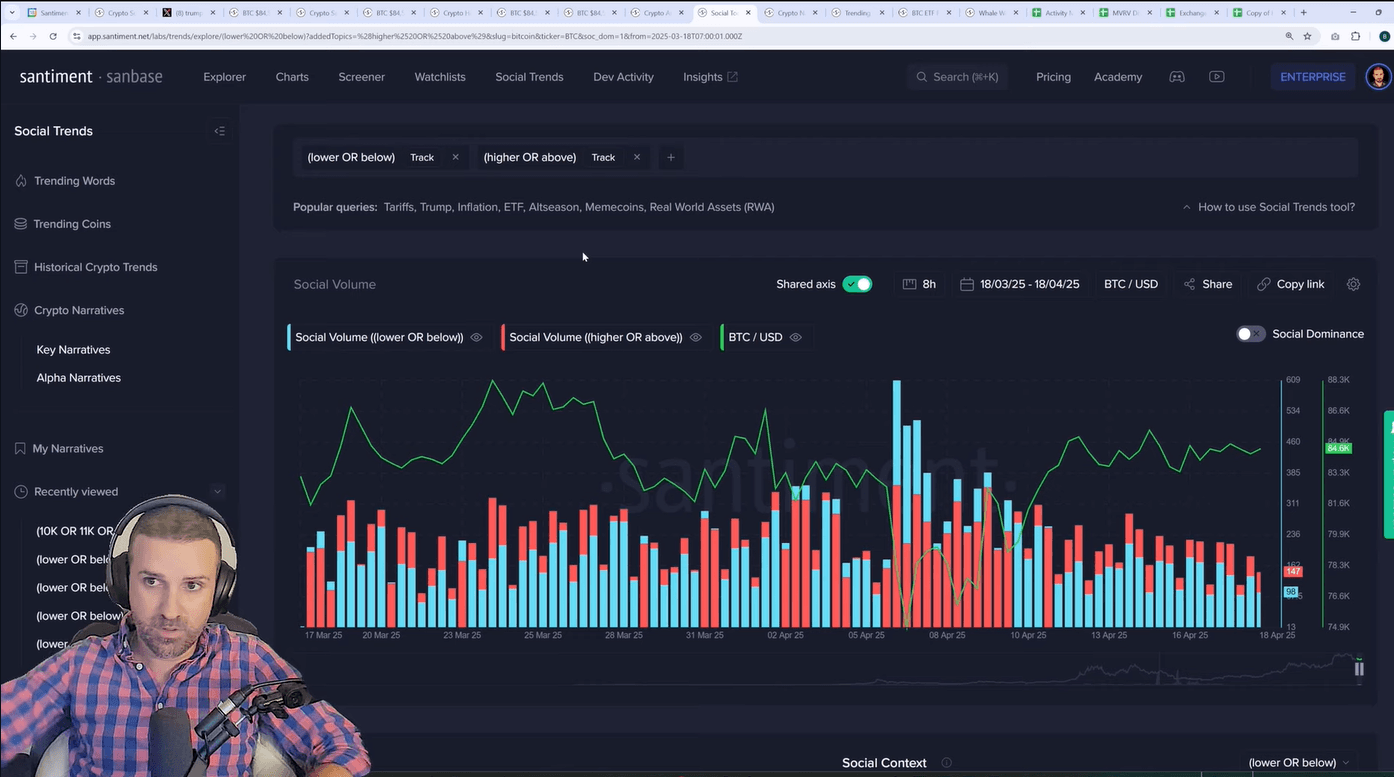Open the YouTube video icon in header
Image resolution: width=1394 pixels, height=777 pixels.
pos(1216,77)
